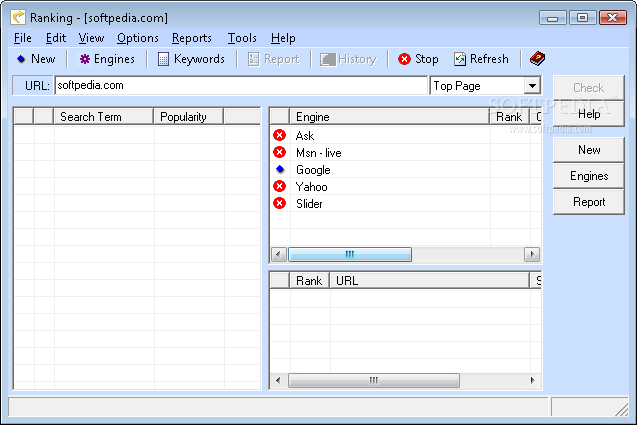The height and width of the screenshot is (425, 637).
Task: Click the engine list horizontal scrollbar thumb
Action: (350, 254)
